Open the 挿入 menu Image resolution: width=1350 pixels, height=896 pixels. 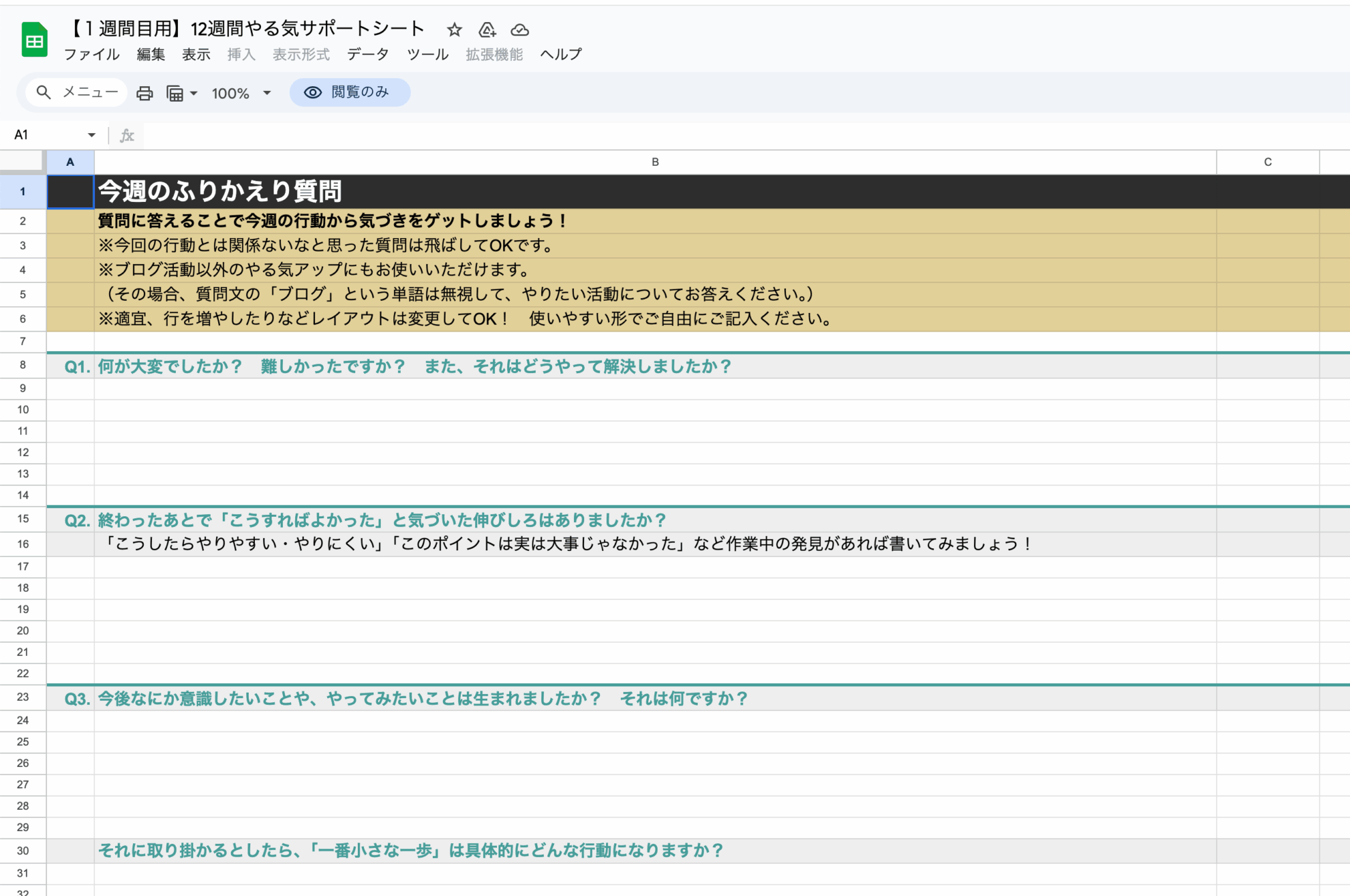coord(241,54)
